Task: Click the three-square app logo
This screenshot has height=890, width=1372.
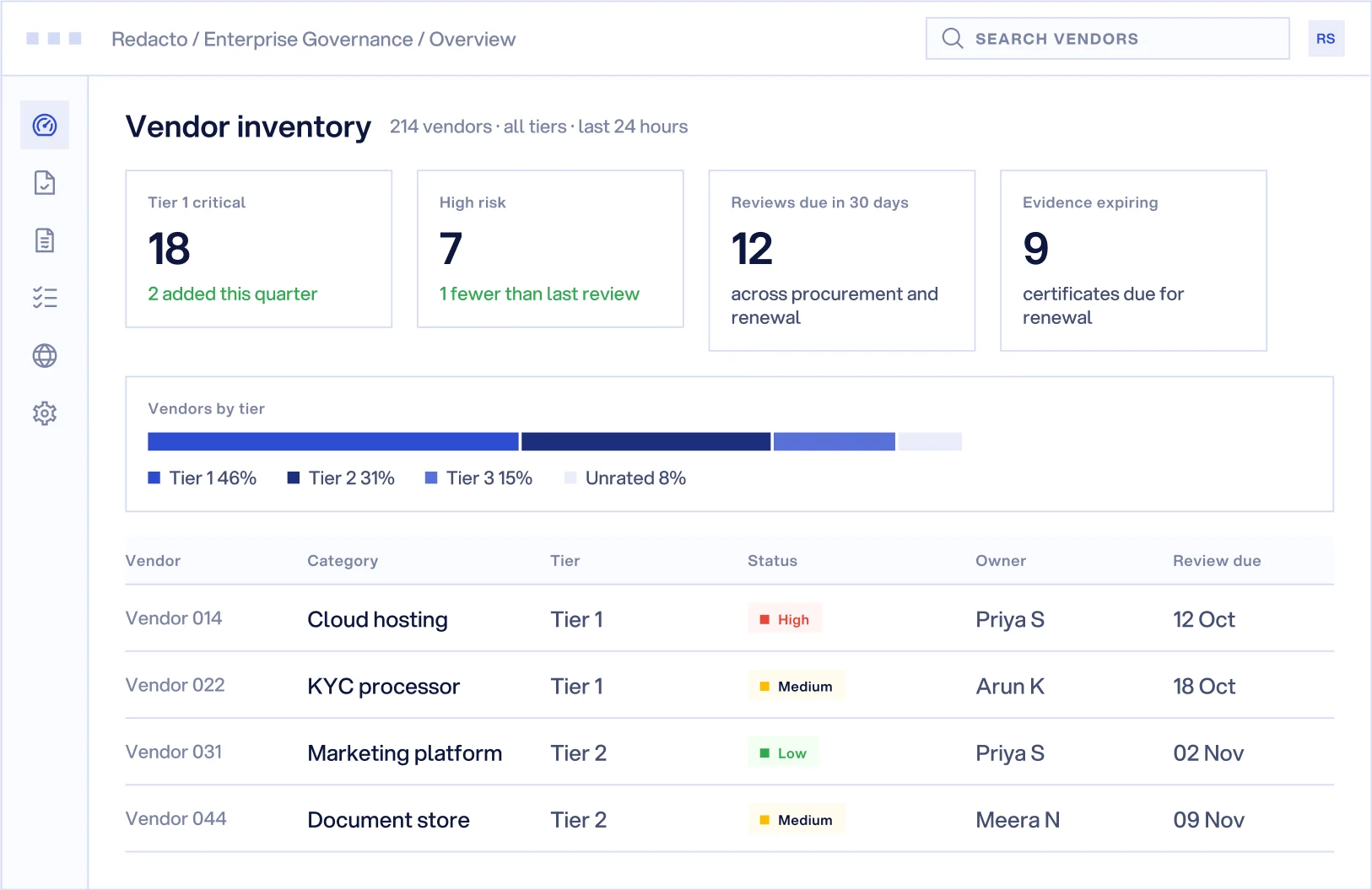Action: coord(54,39)
